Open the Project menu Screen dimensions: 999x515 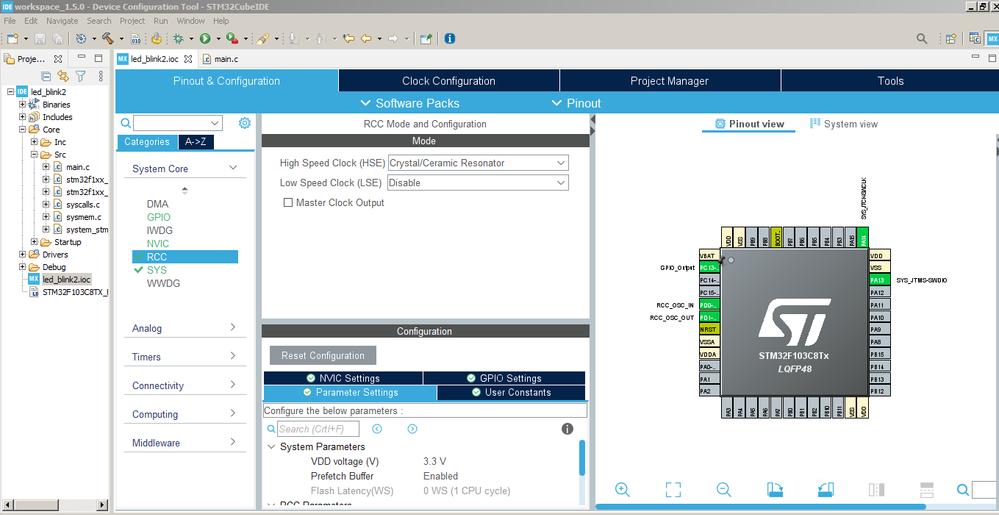(x=133, y=21)
